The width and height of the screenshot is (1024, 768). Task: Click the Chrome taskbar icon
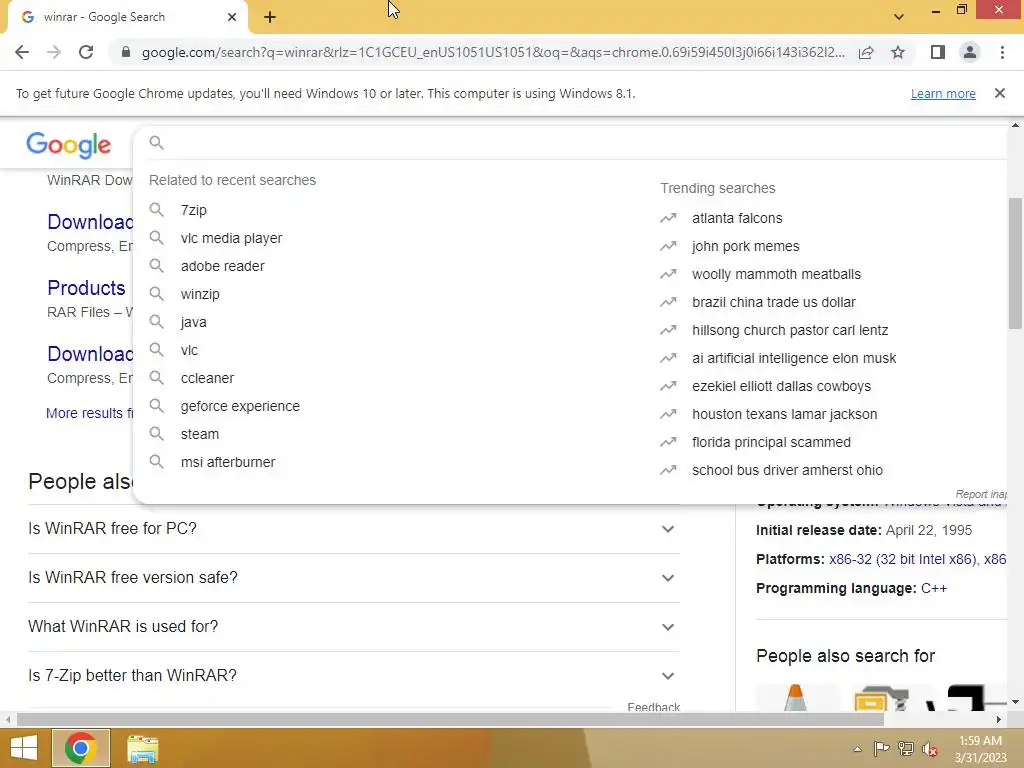[81, 748]
